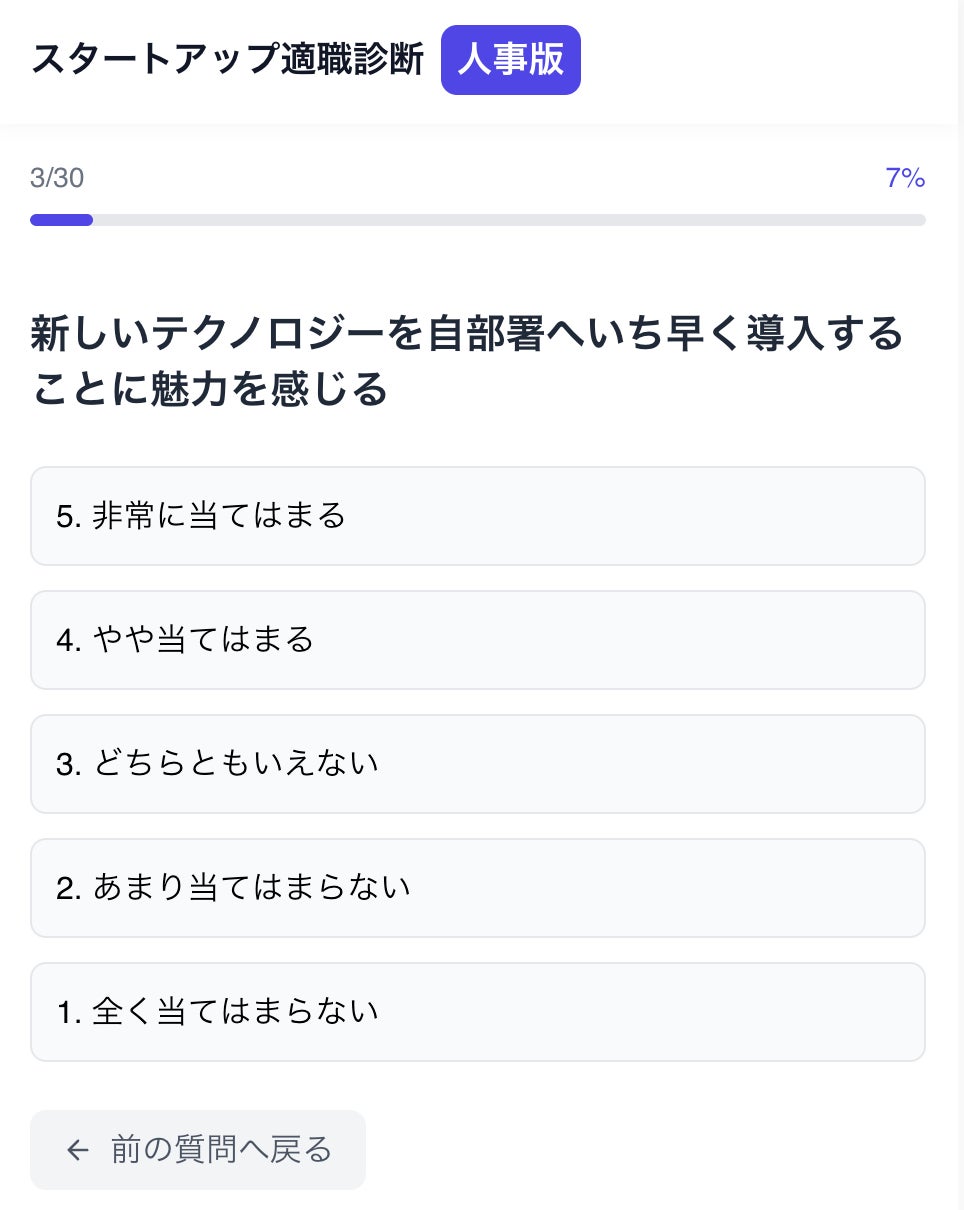Click the purple '人事版' badge
Screen dimensions: 964x1210
(x=510, y=60)
